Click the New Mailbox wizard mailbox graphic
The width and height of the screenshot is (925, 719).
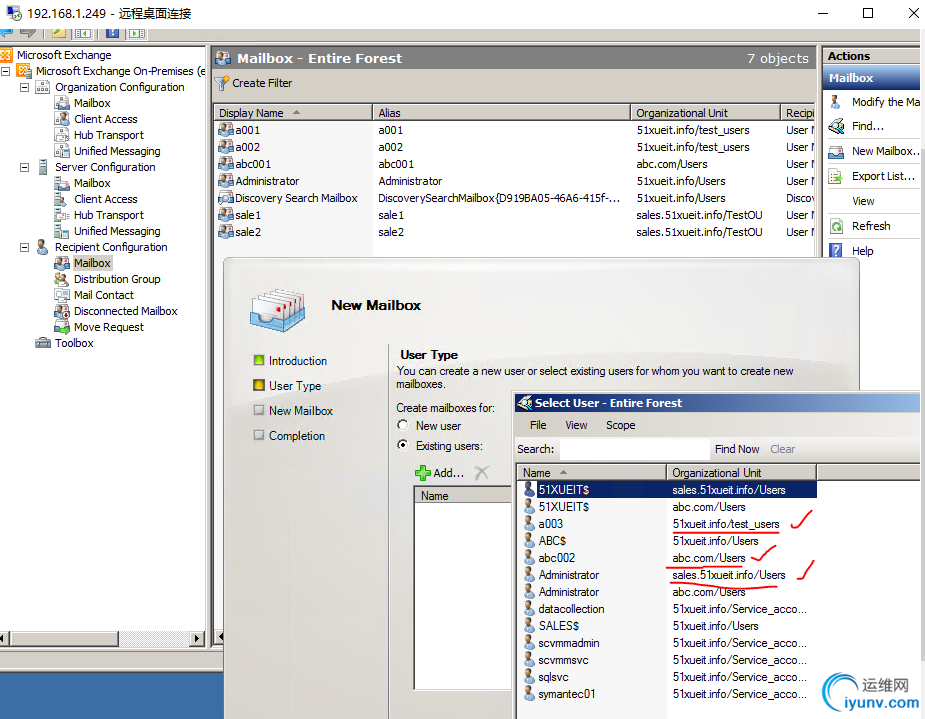(278, 310)
